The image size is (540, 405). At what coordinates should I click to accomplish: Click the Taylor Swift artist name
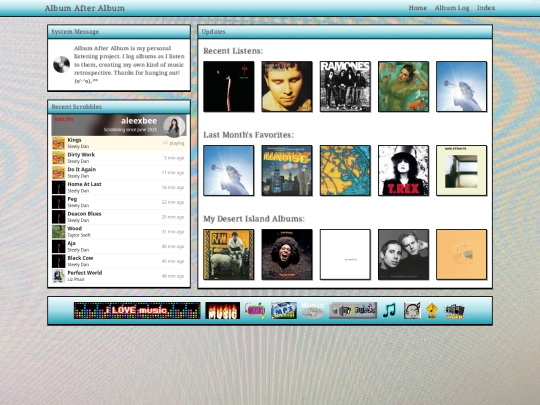(79, 235)
